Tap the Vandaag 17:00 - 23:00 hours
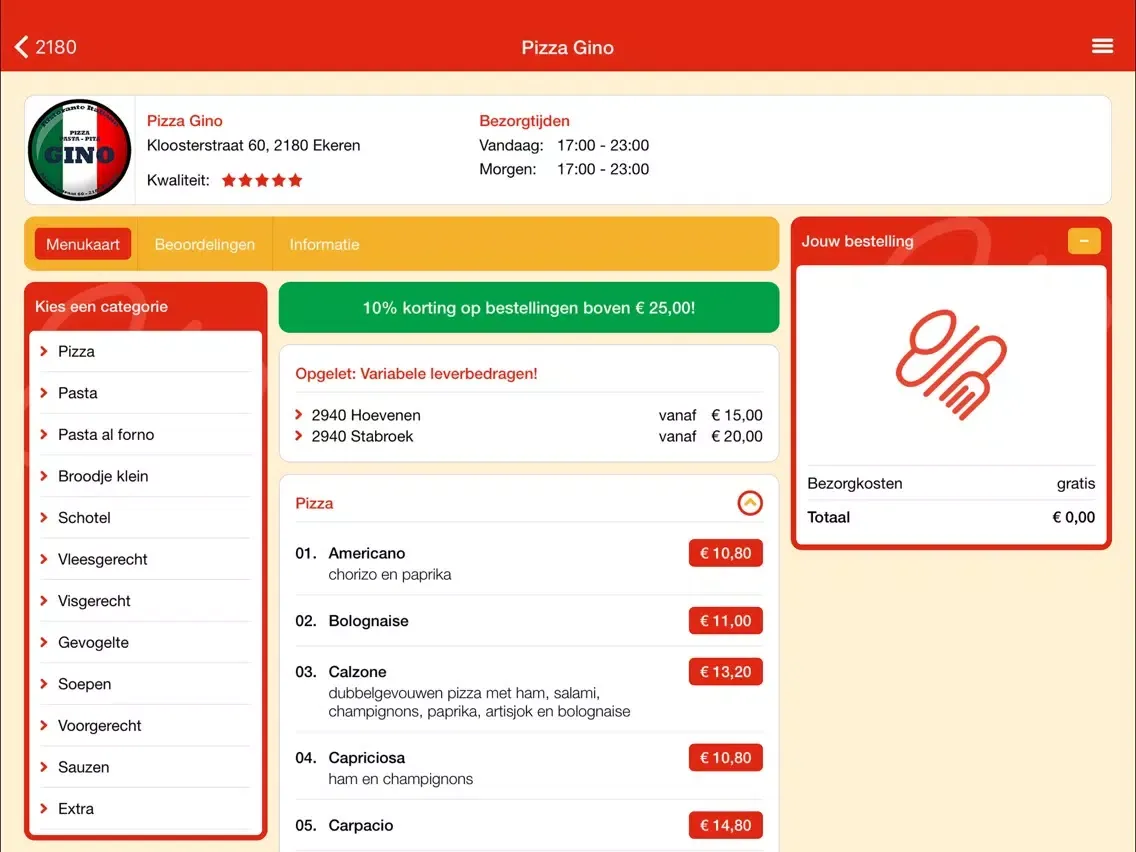Image resolution: width=1136 pixels, height=852 pixels. click(x=564, y=146)
